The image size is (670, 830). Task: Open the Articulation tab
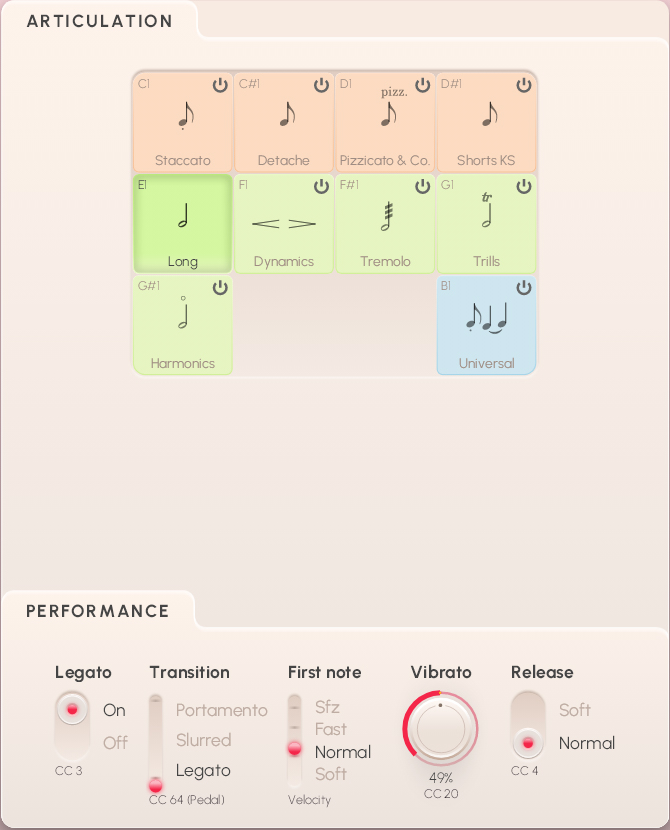tap(99, 21)
